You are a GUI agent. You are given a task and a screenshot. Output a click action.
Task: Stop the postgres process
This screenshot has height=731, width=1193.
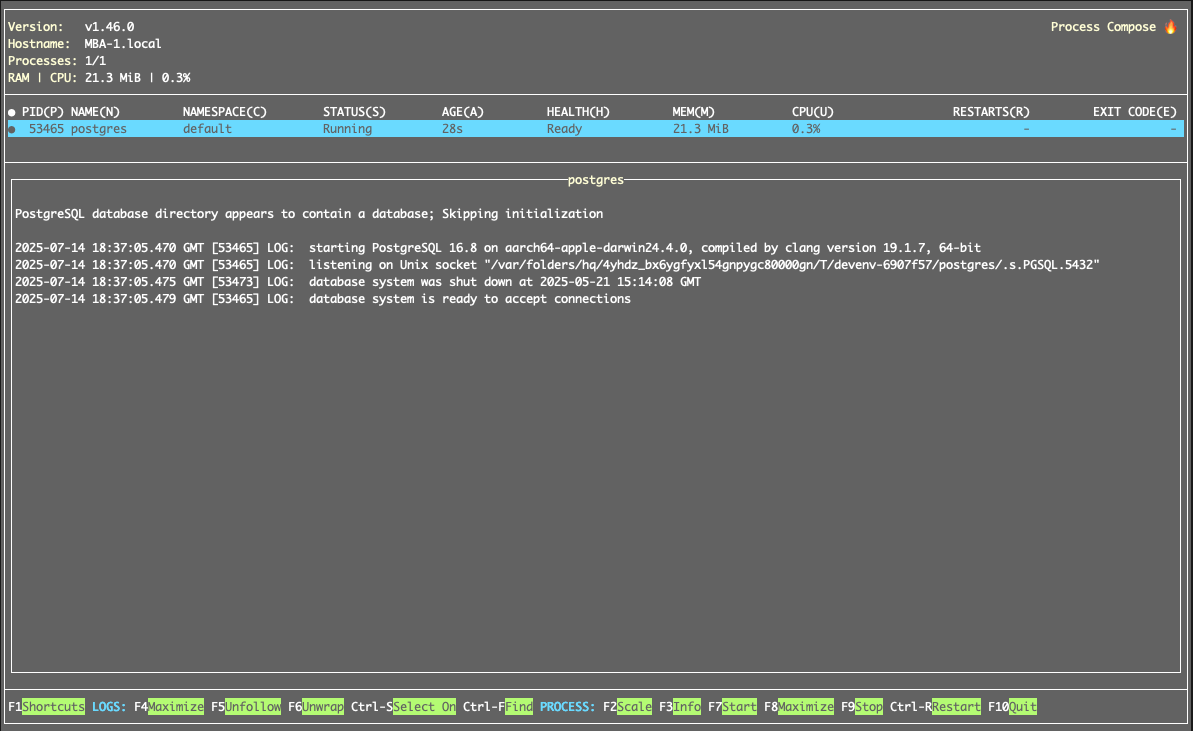pos(868,707)
